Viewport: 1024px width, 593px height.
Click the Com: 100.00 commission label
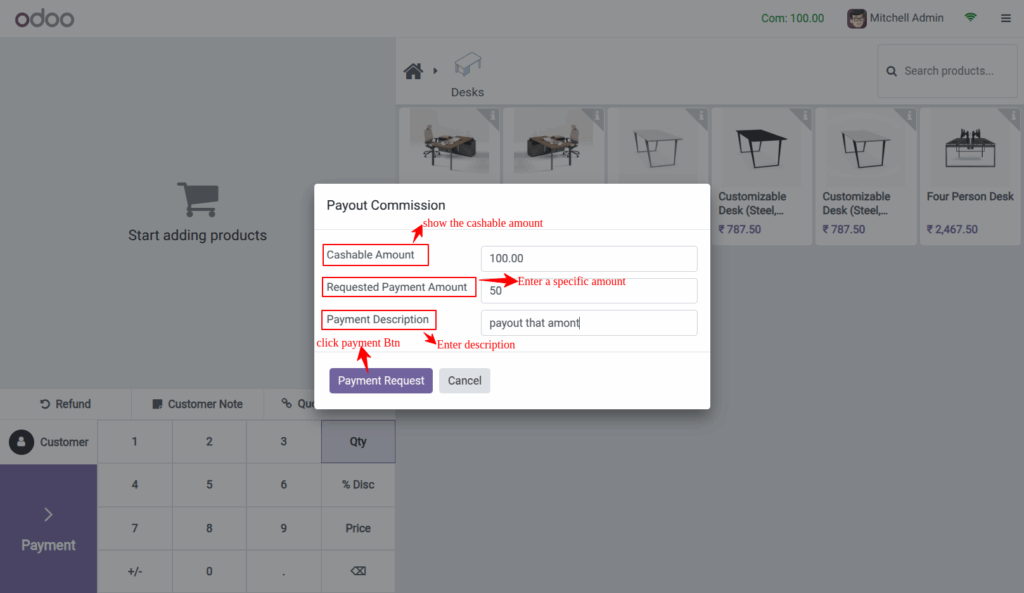pos(792,17)
